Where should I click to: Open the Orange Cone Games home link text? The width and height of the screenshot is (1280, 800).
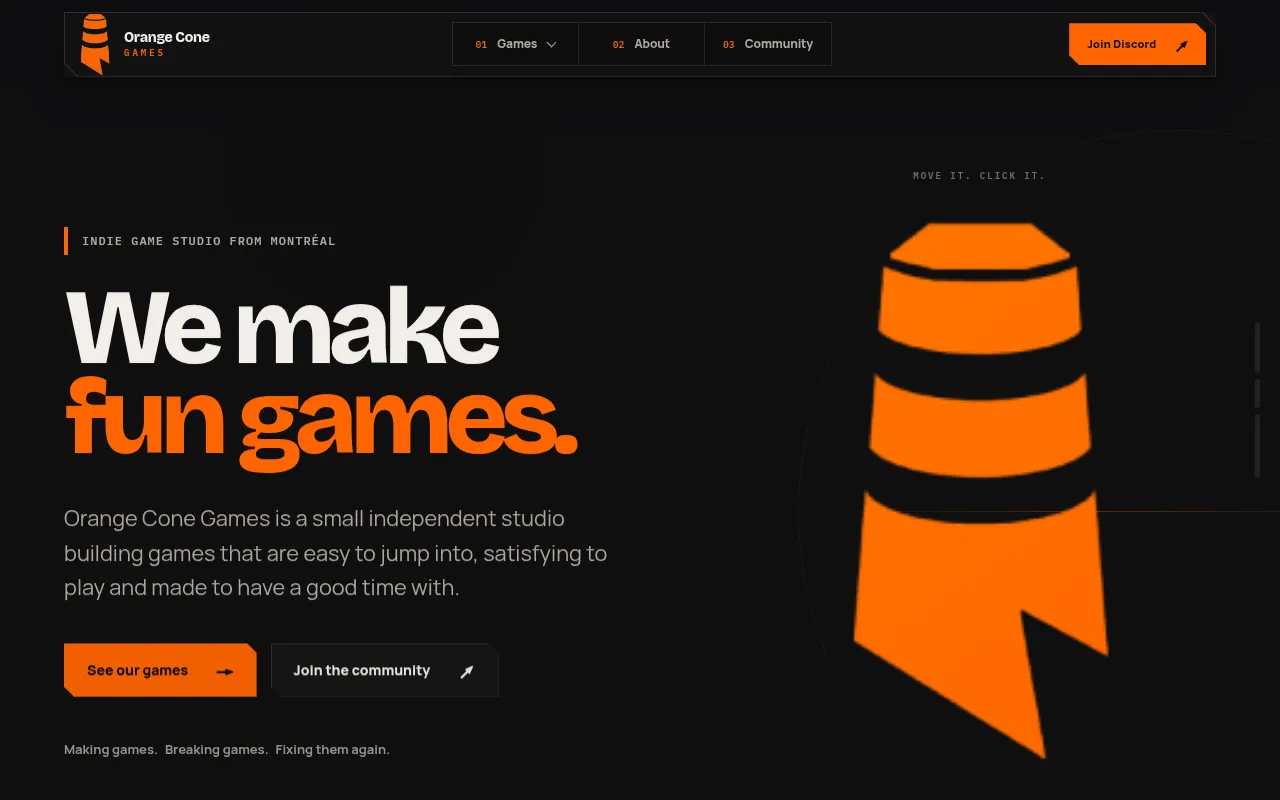click(167, 44)
